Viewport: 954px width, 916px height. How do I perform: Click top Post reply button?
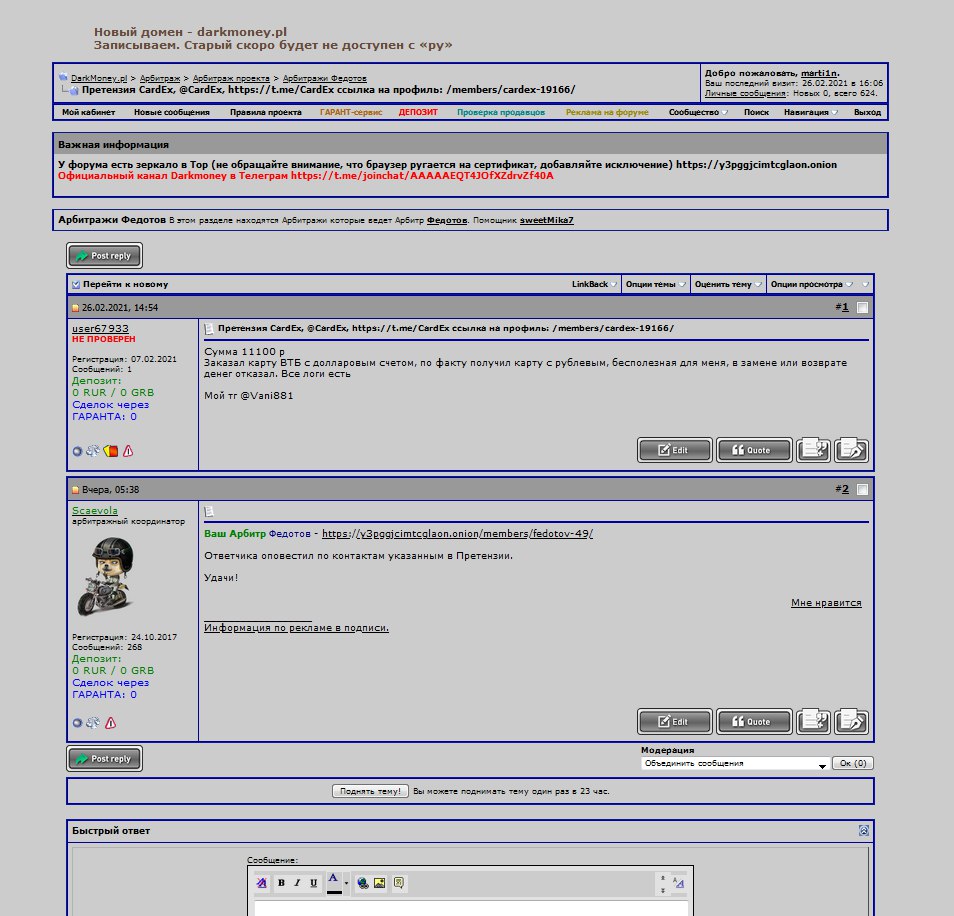click(105, 255)
